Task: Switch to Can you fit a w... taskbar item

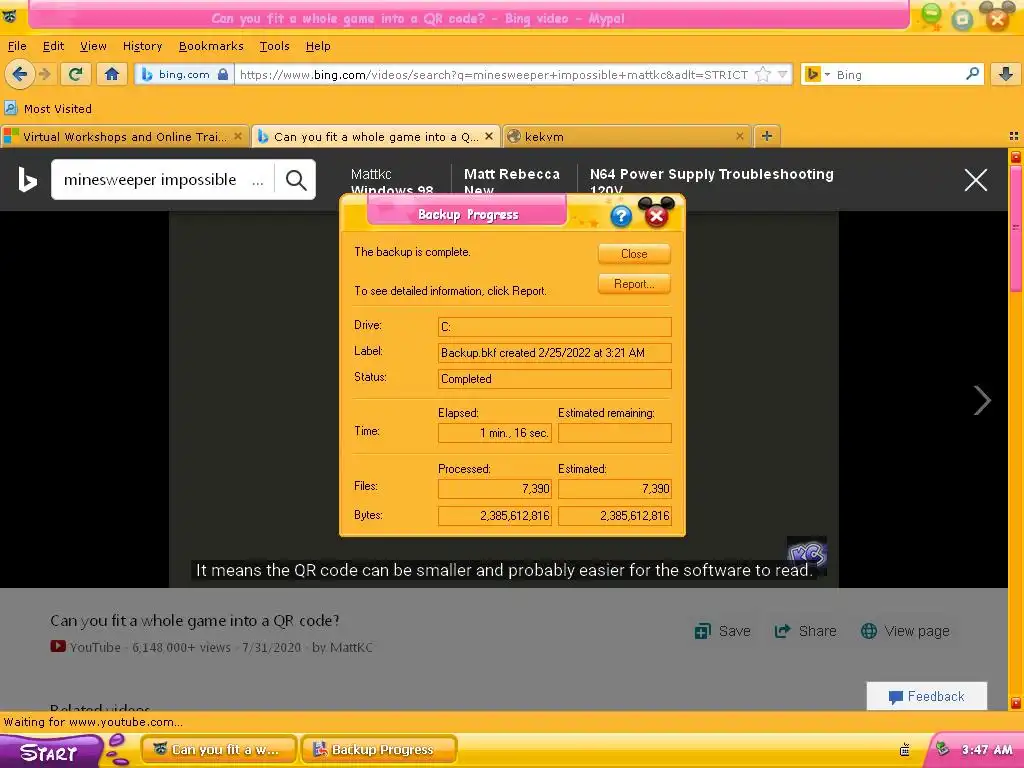Action: [x=219, y=750]
